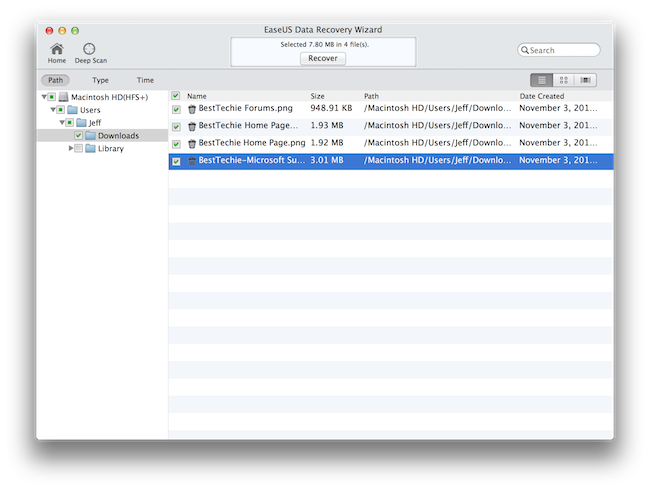Screen dimensions: 650x490
Task: Click the Macintosh HD(HFS+) label
Action: click(x=109, y=97)
